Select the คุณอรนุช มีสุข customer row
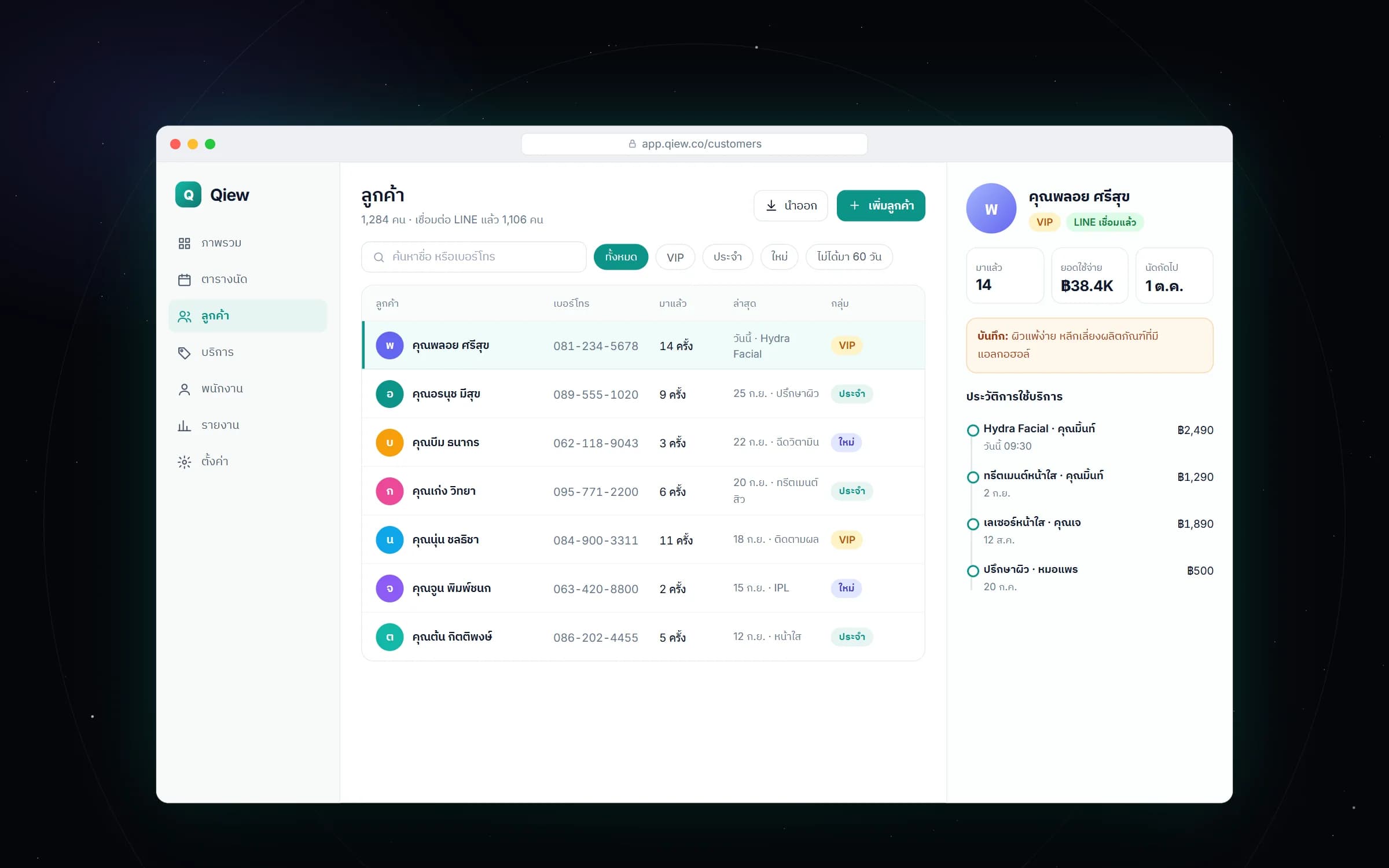Screen dimensions: 1389x868 [x=643, y=394]
